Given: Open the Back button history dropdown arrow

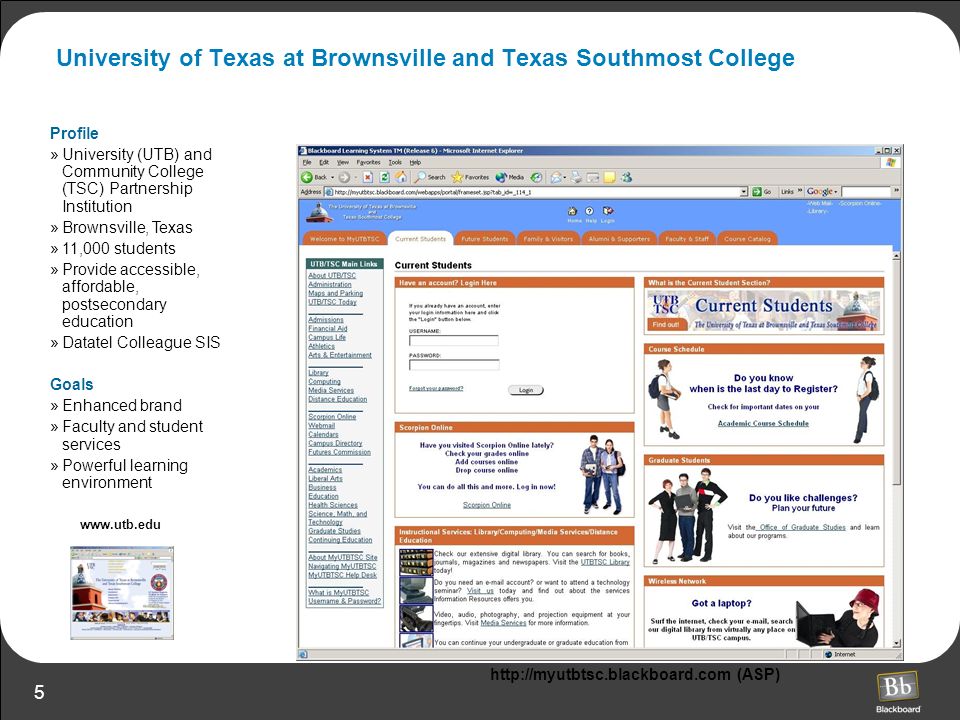Looking at the screenshot, I should [x=332, y=177].
